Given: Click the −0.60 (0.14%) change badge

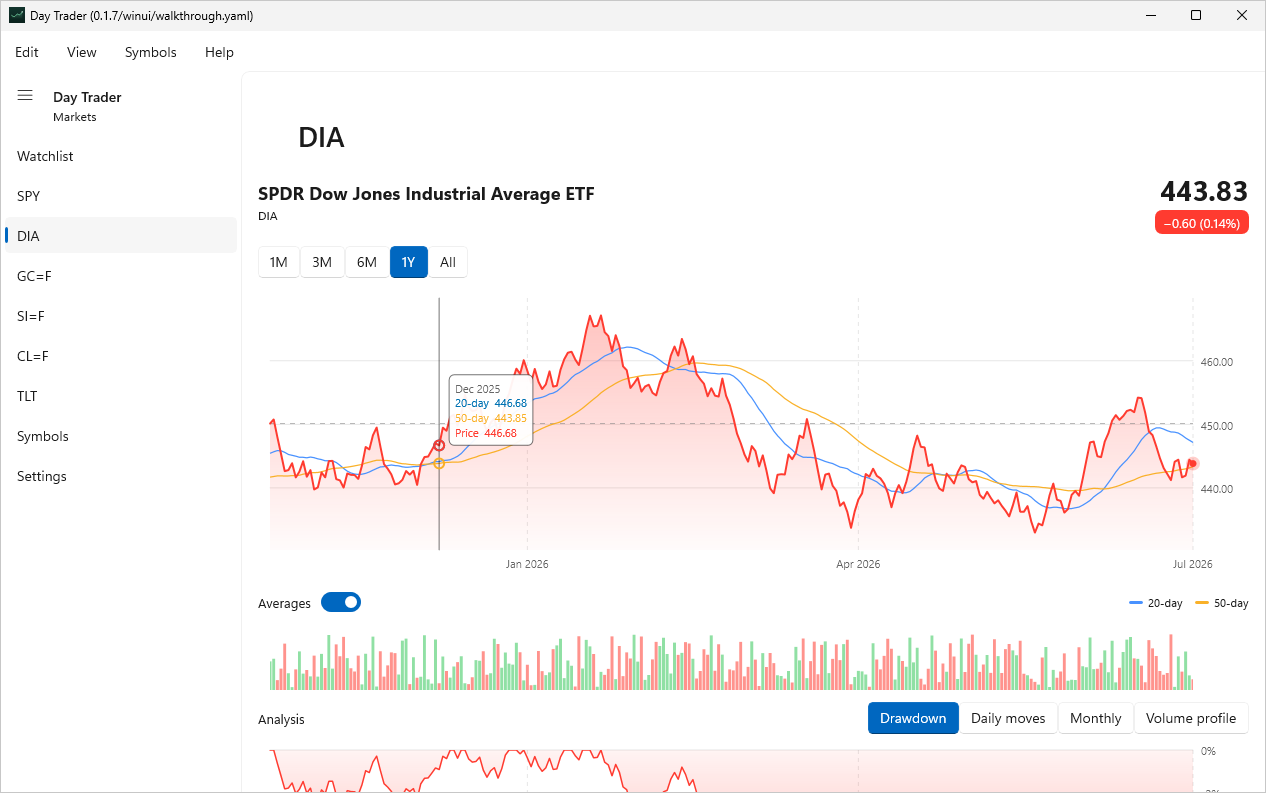Looking at the screenshot, I should point(1201,223).
